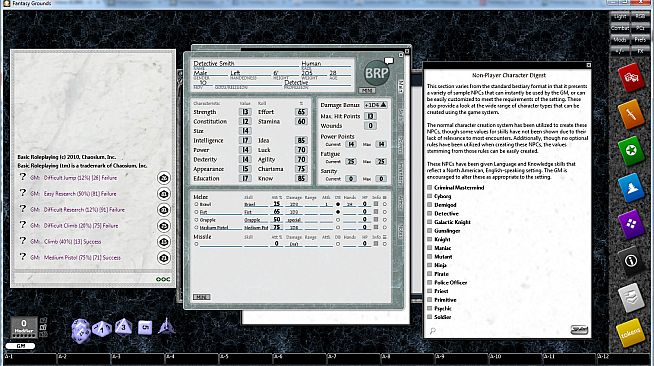Image resolution: width=654 pixels, height=366 pixels.
Task: Expand the Damage Bonus +1D6 arrow
Action: coord(383,105)
